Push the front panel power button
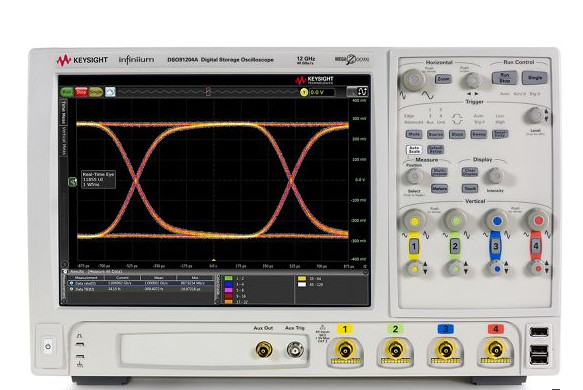Viewport: 583px width, 390px height. tap(48, 347)
